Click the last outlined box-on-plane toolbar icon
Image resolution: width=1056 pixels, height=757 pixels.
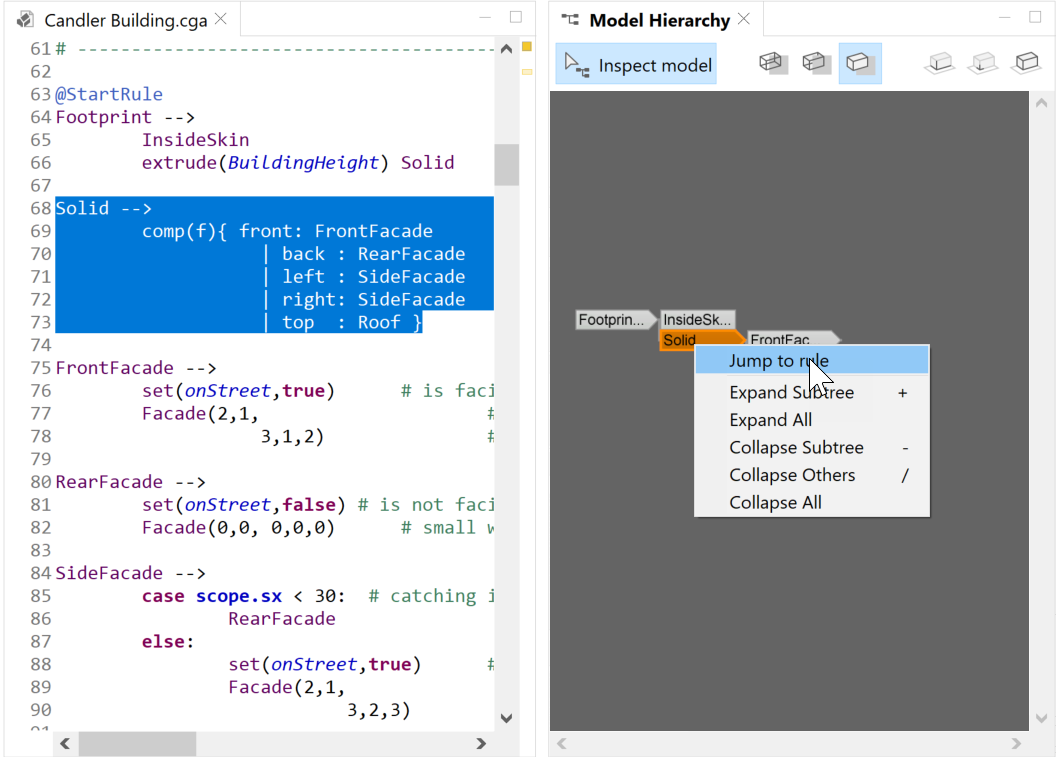(x=1026, y=63)
